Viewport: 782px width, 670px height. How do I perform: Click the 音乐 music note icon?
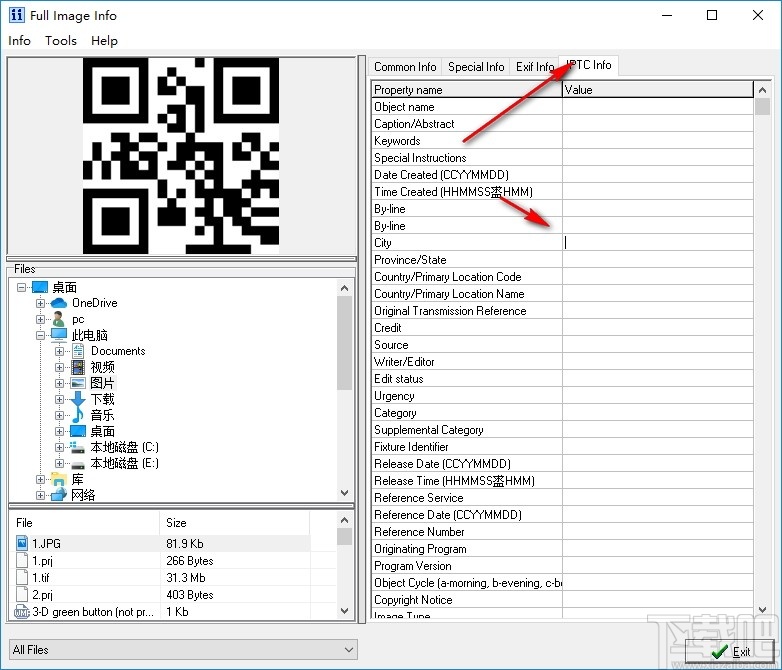78,415
